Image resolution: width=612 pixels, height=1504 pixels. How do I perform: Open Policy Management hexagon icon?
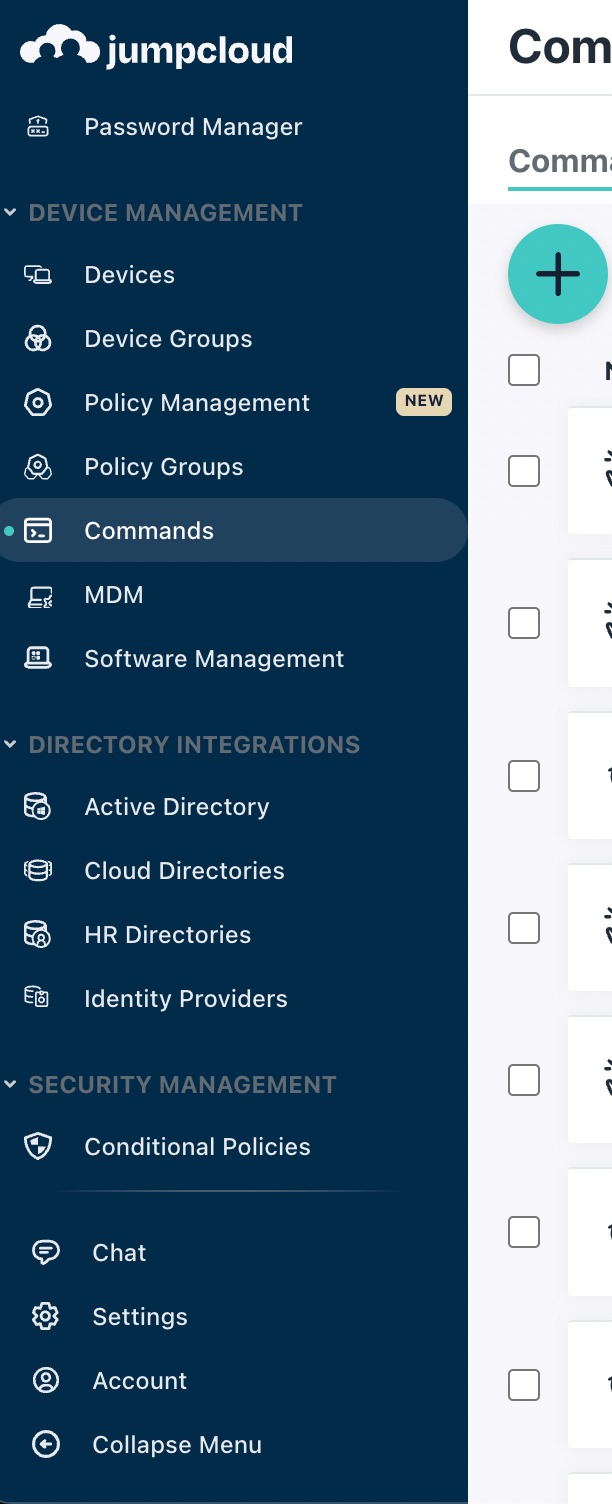pyautogui.click(x=38, y=403)
